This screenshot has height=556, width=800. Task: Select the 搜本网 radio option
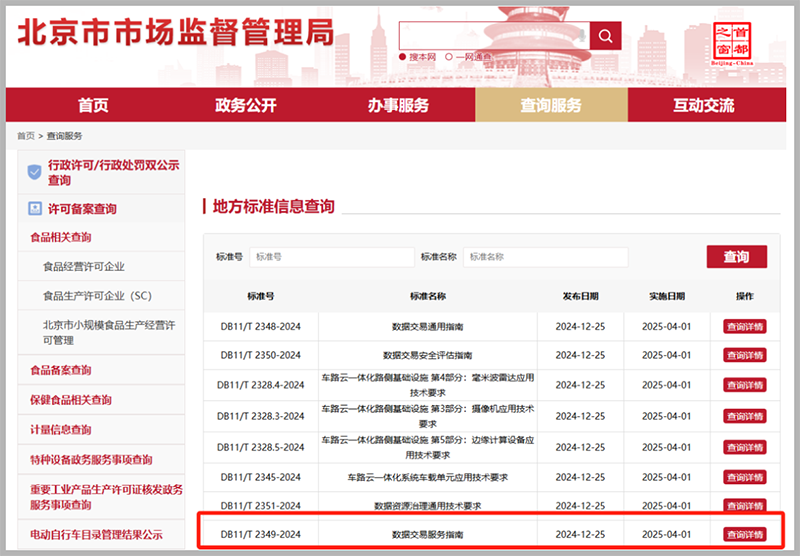pyautogui.click(x=402, y=57)
